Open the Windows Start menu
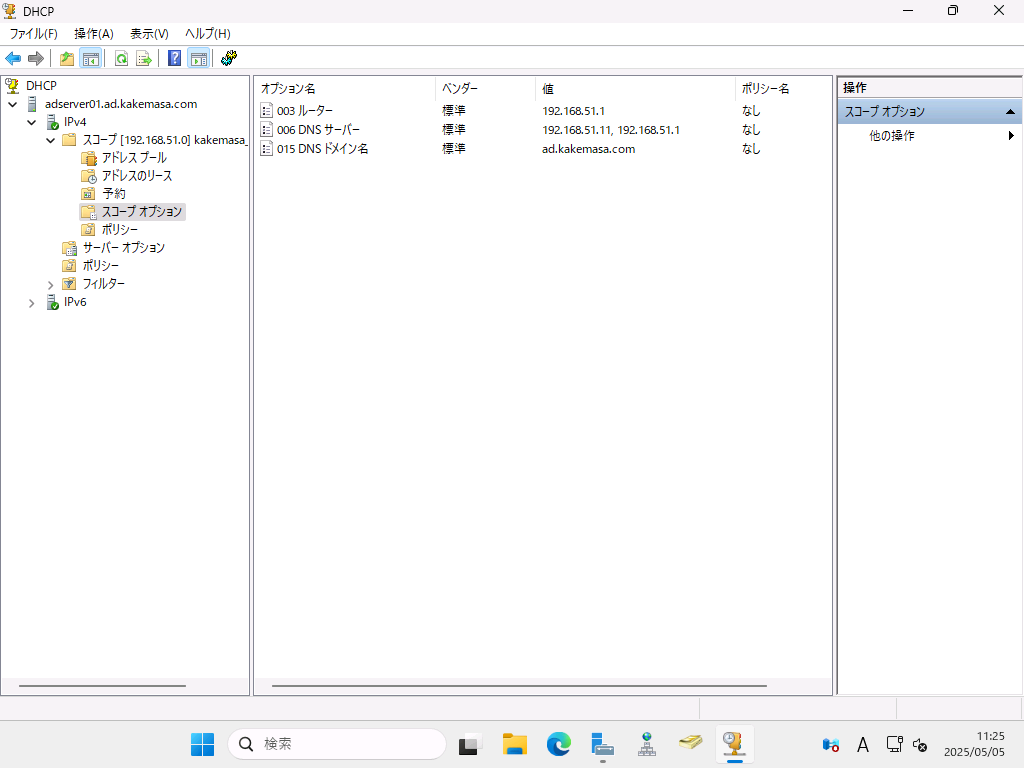The width and height of the screenshot is (1024, 768). point(202,744)
